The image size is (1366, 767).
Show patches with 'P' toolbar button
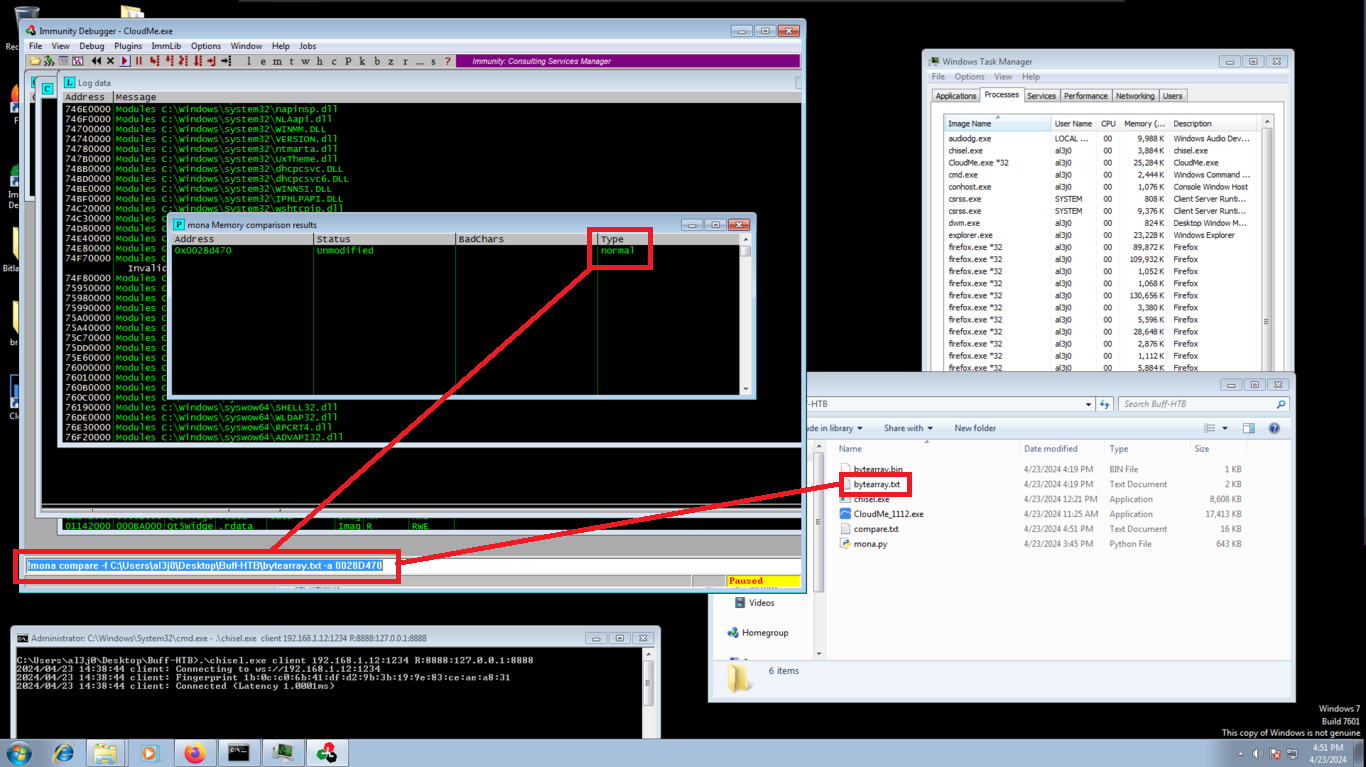pyautogui.click(x=348, y=61)
